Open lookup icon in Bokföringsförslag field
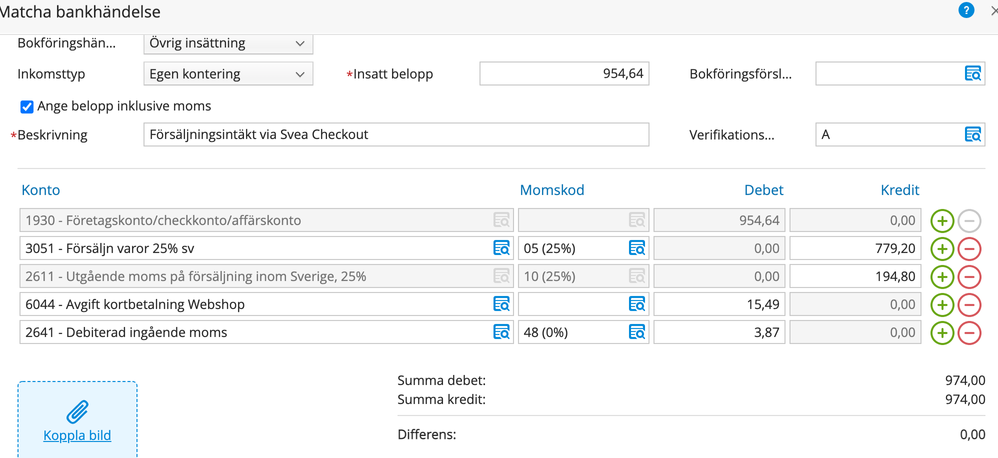998x458 pixels. click(x=972, y=74)
